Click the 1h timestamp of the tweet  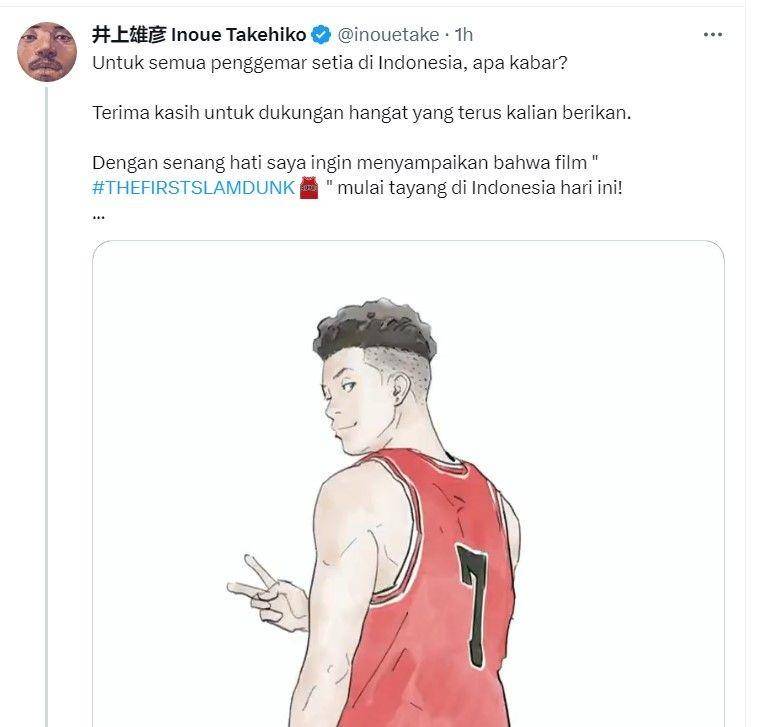point(464,35)
